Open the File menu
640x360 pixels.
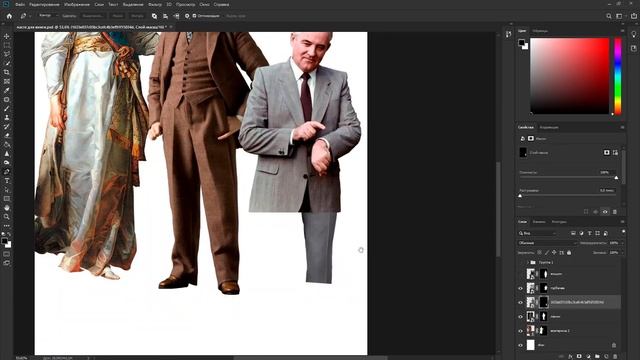pyautogui.click(x=20, y=4)
